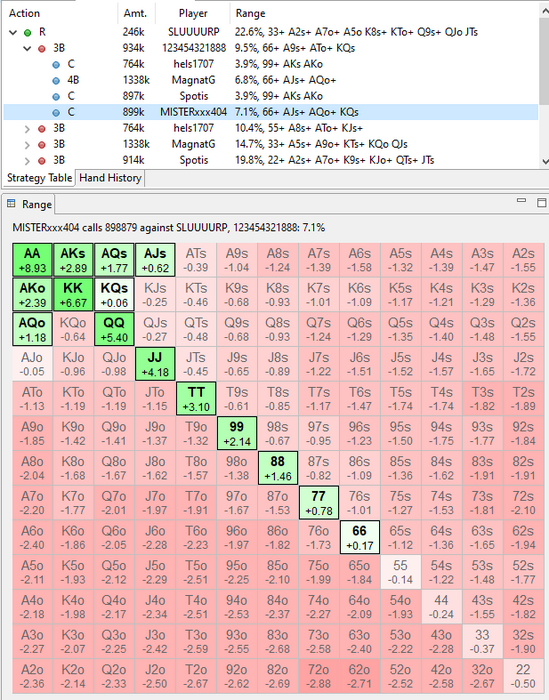Switch to the Strategy Table tab
The width and height of the screenshot is (549, 700).
(x=39, y=178)
